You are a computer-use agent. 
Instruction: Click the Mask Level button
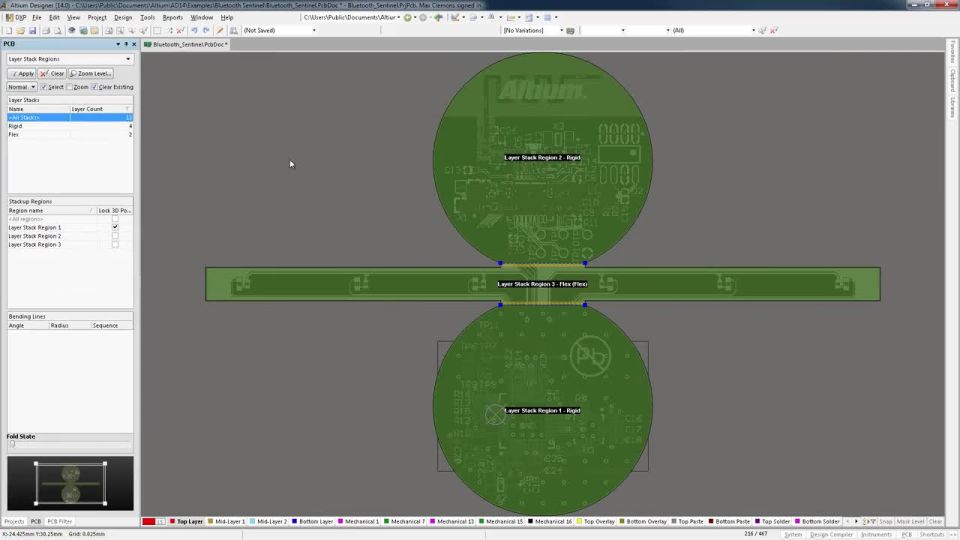(910, 522)
